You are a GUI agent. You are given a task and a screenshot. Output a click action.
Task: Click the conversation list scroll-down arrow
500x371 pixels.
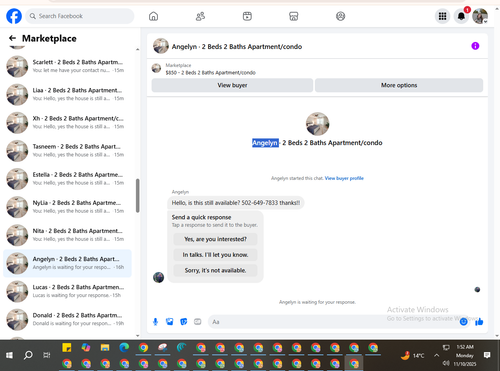point(137,336)
